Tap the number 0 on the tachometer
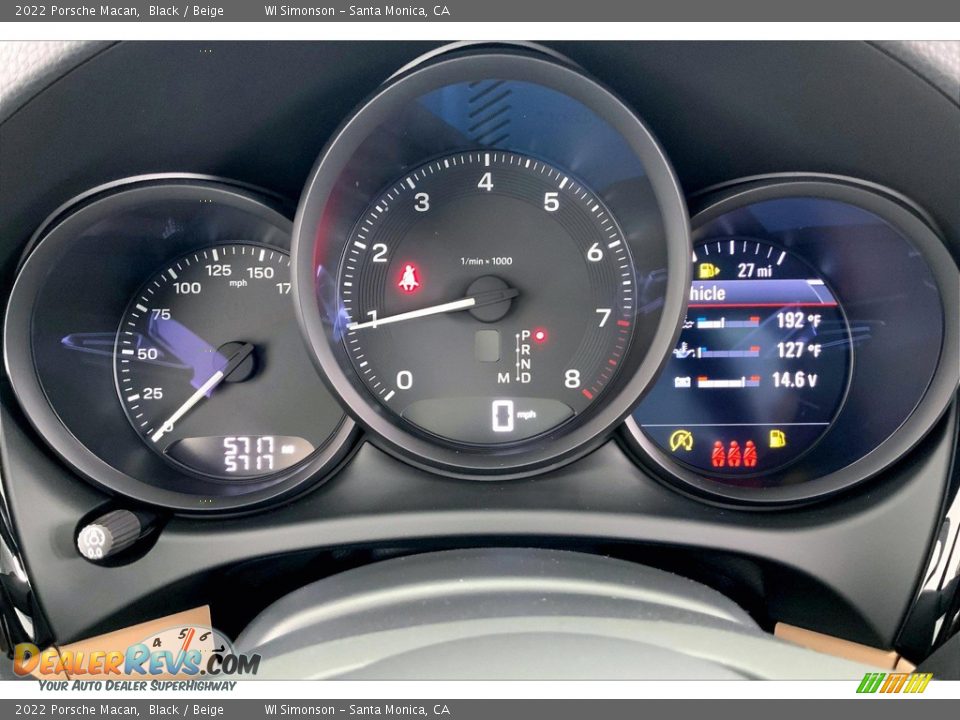The width and height of the screenshot is (960, 720). click(x=404, y=380)
